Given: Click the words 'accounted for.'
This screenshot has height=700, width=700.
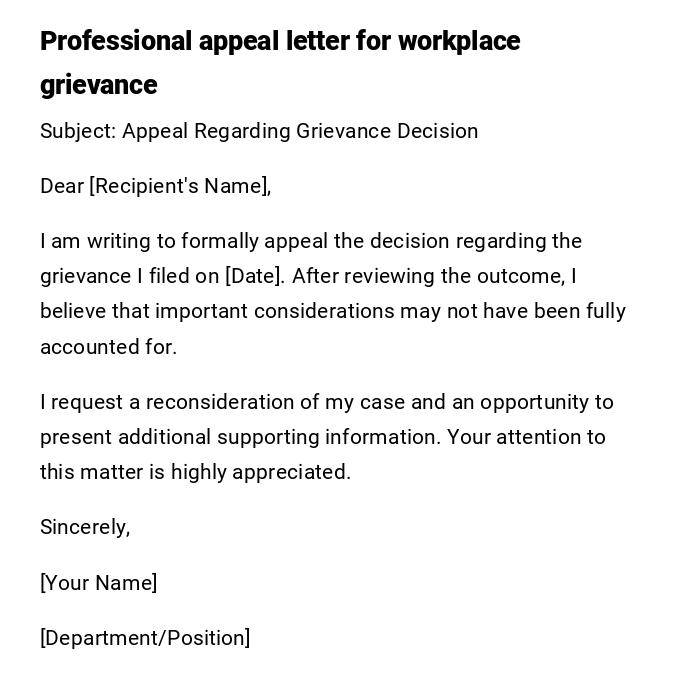Looking at the screenshot, I should (108, 347).
